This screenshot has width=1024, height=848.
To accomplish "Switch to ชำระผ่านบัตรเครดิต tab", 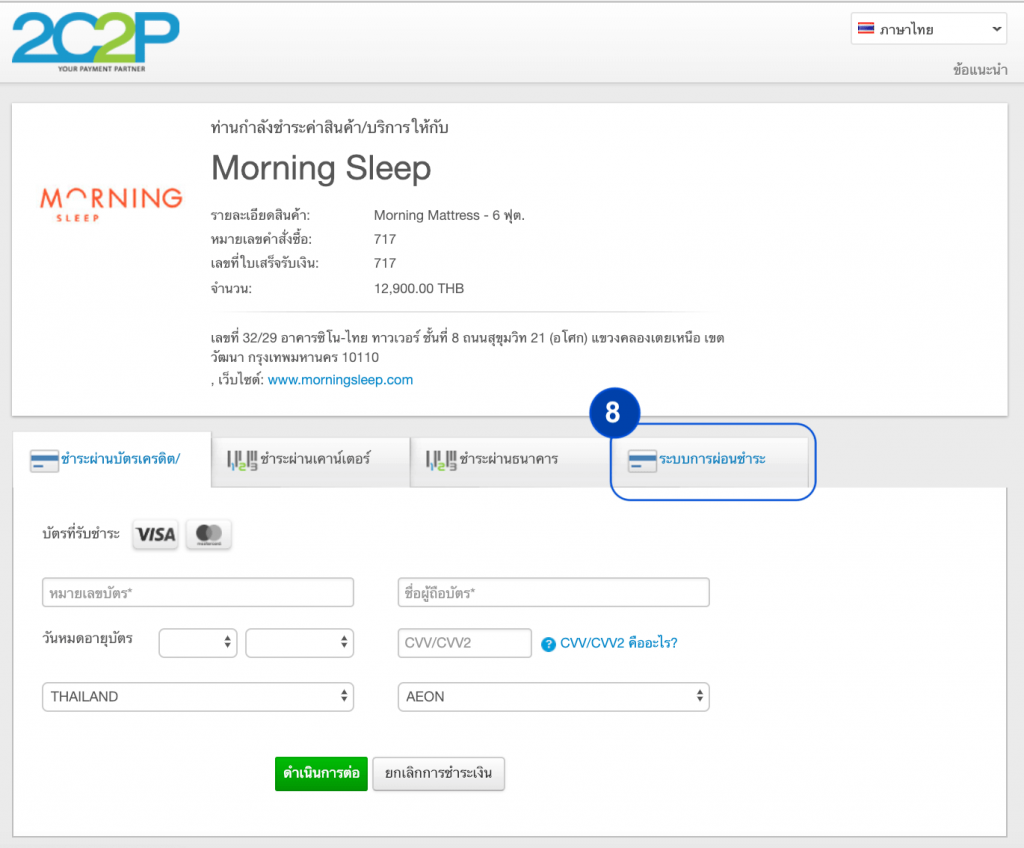I will point(112,459).
